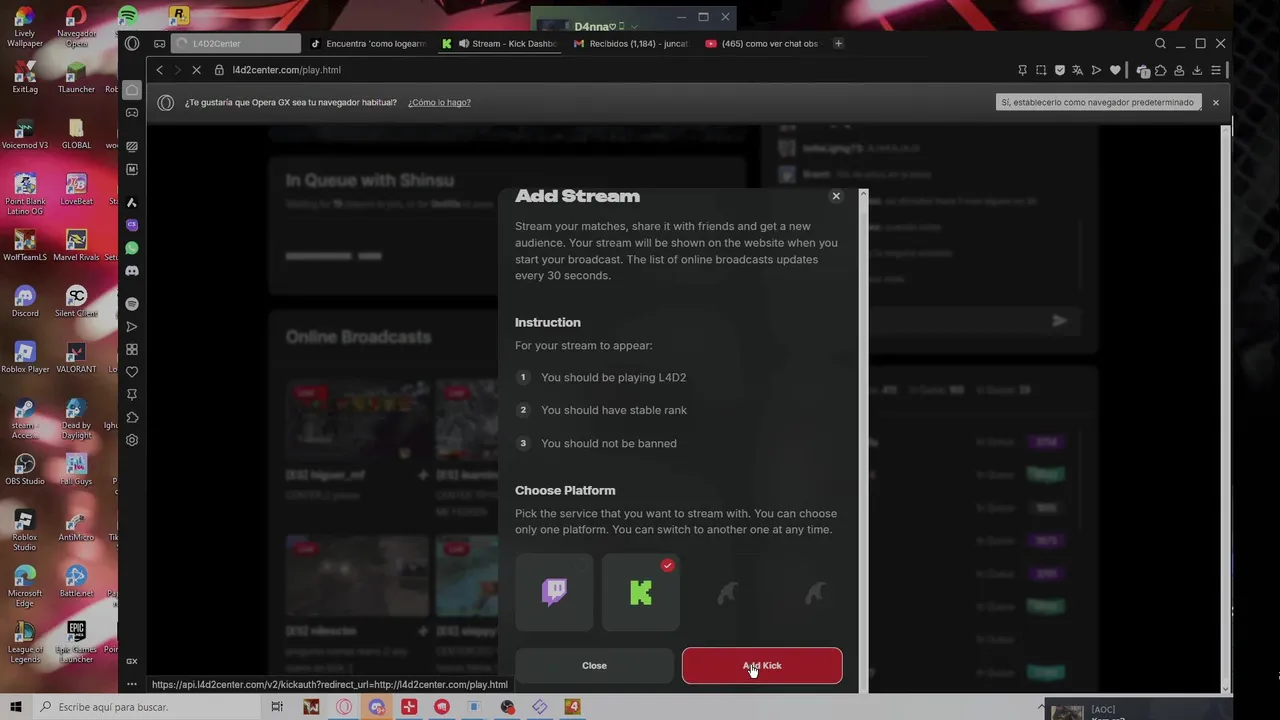Click the browser forward arrow
1280x720 pixels.
177,70
